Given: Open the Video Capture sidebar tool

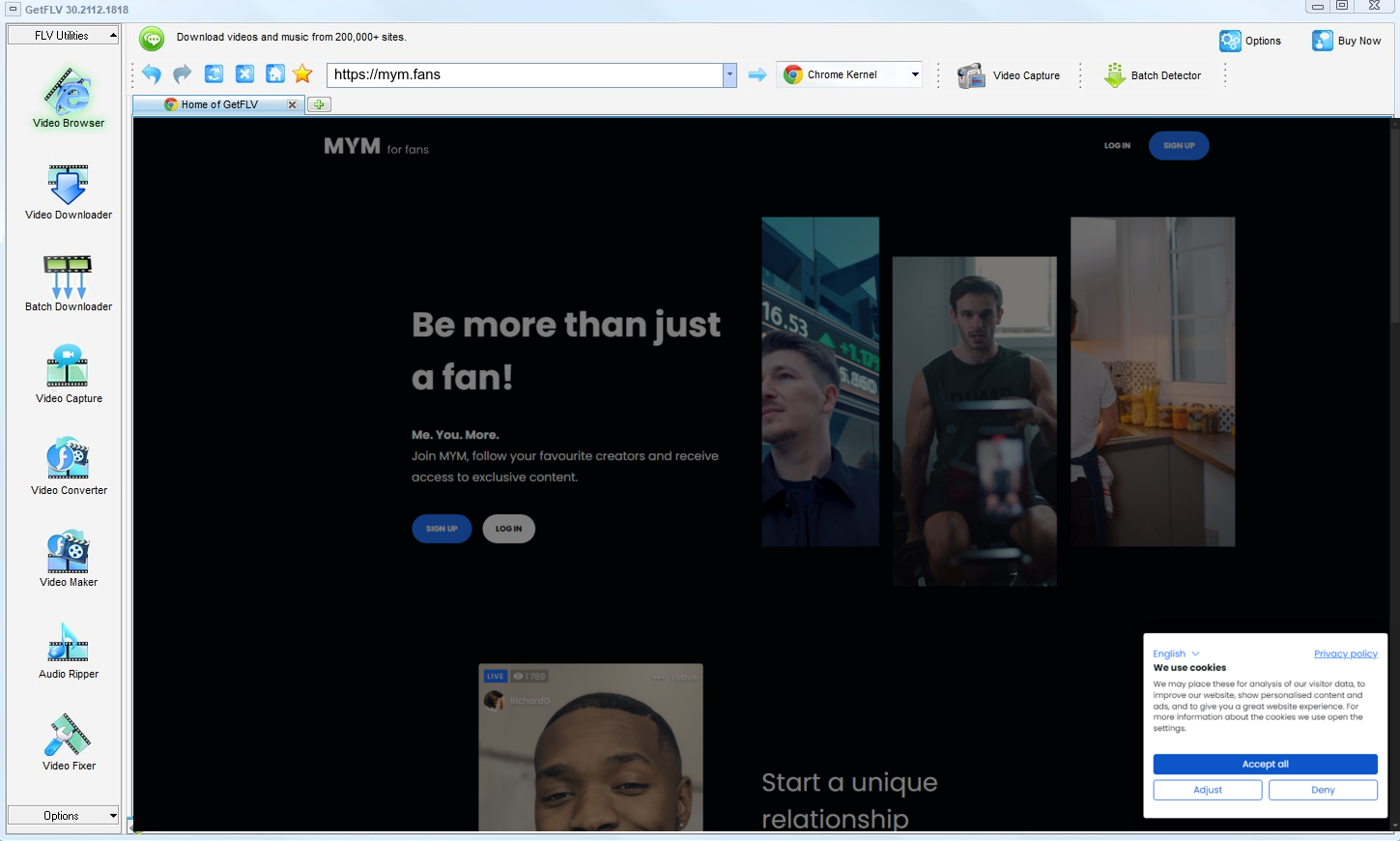Looking at the screenshot, I should [69, 375].
